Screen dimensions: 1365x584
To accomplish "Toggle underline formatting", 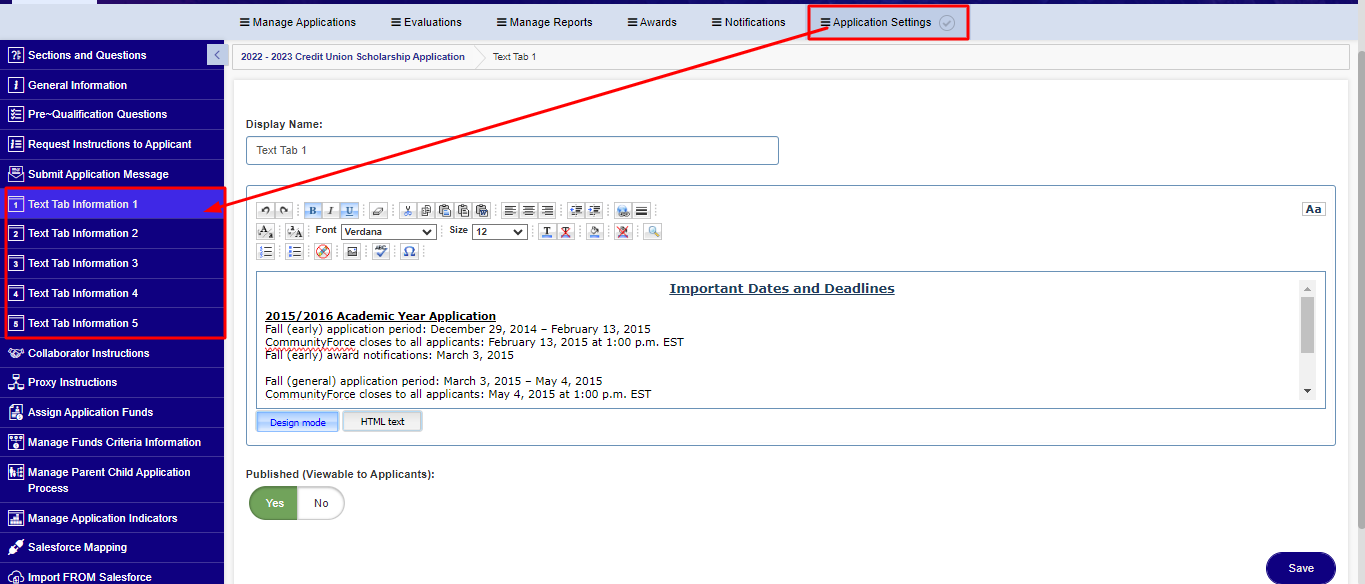I will pos(350,210).
